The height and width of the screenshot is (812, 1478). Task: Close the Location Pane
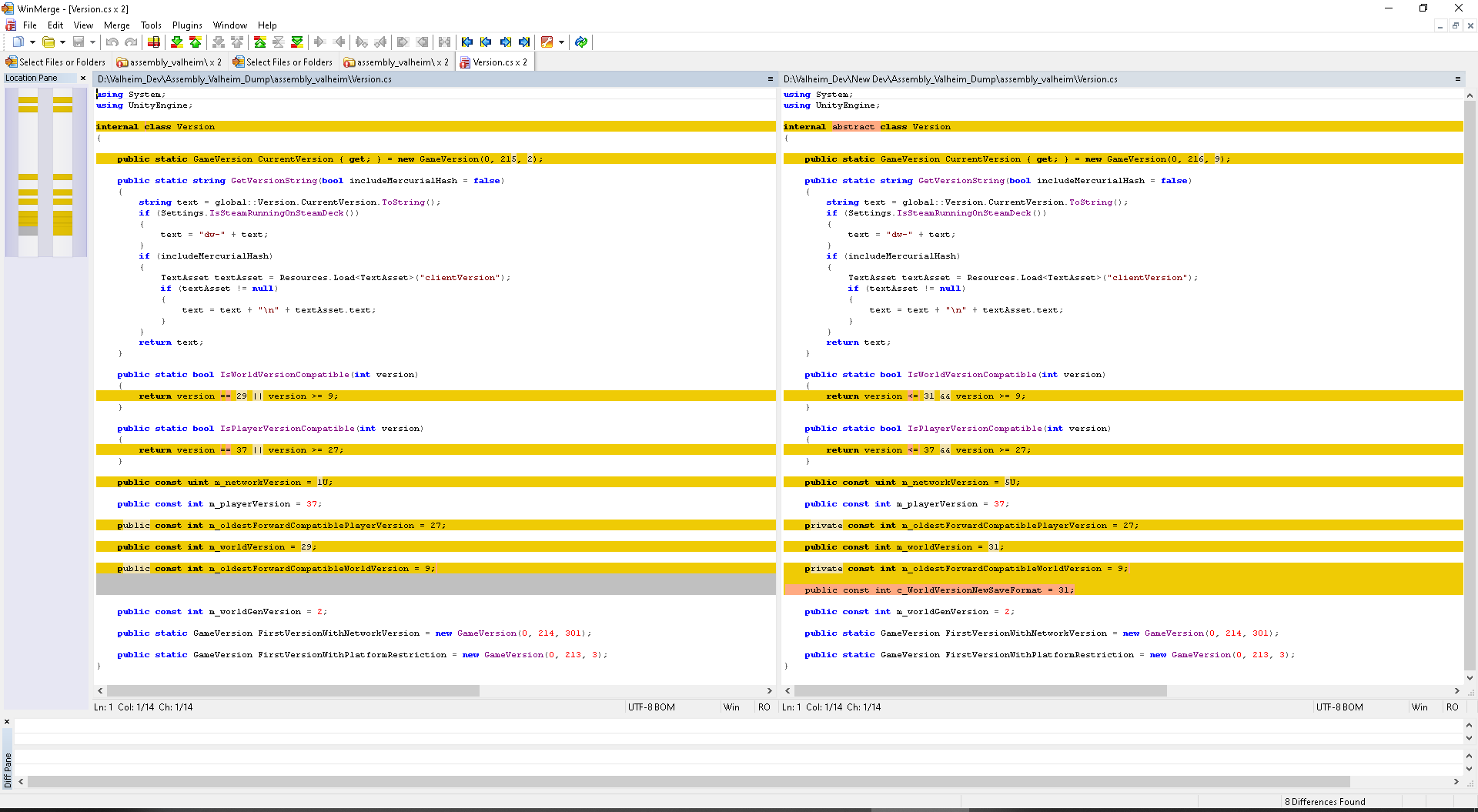(83, 78)
